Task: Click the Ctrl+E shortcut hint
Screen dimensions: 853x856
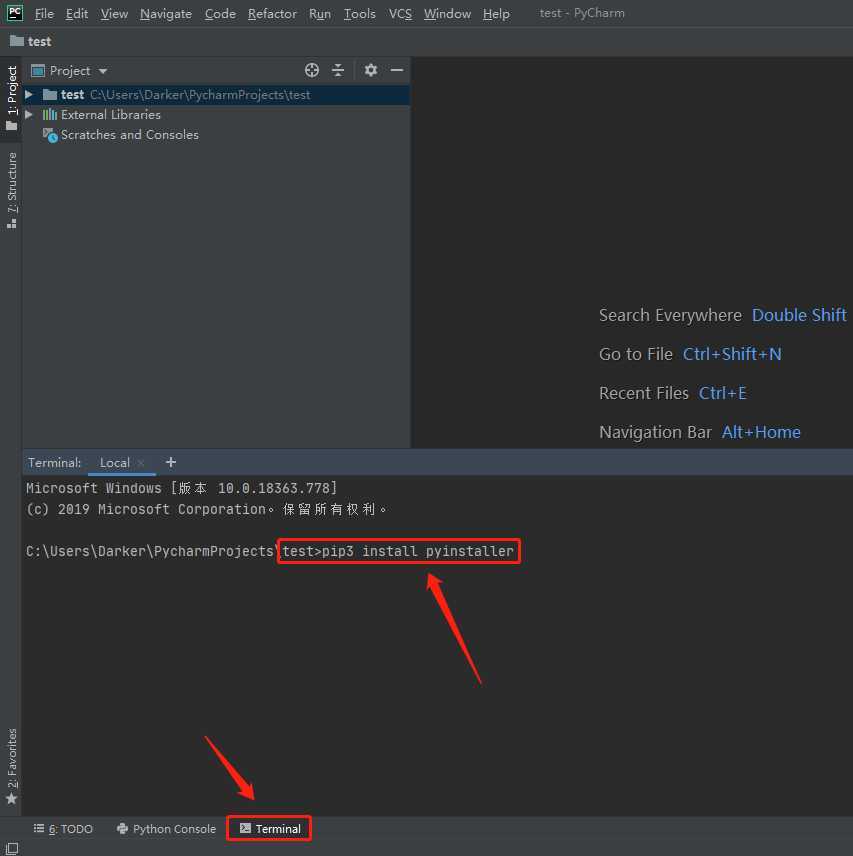Action: click(723, 393)
